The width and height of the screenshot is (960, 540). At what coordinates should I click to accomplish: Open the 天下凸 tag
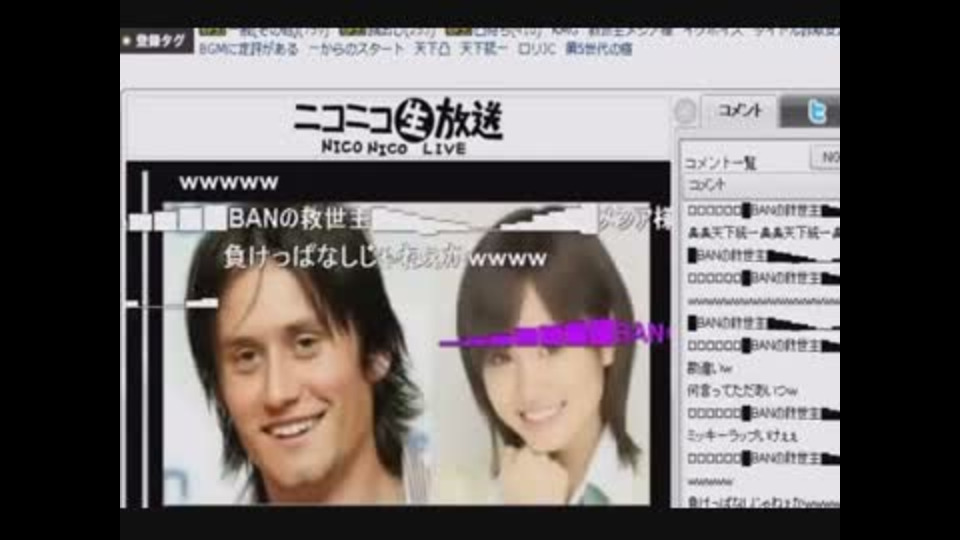pyautogui.click(x=432, y=49)
